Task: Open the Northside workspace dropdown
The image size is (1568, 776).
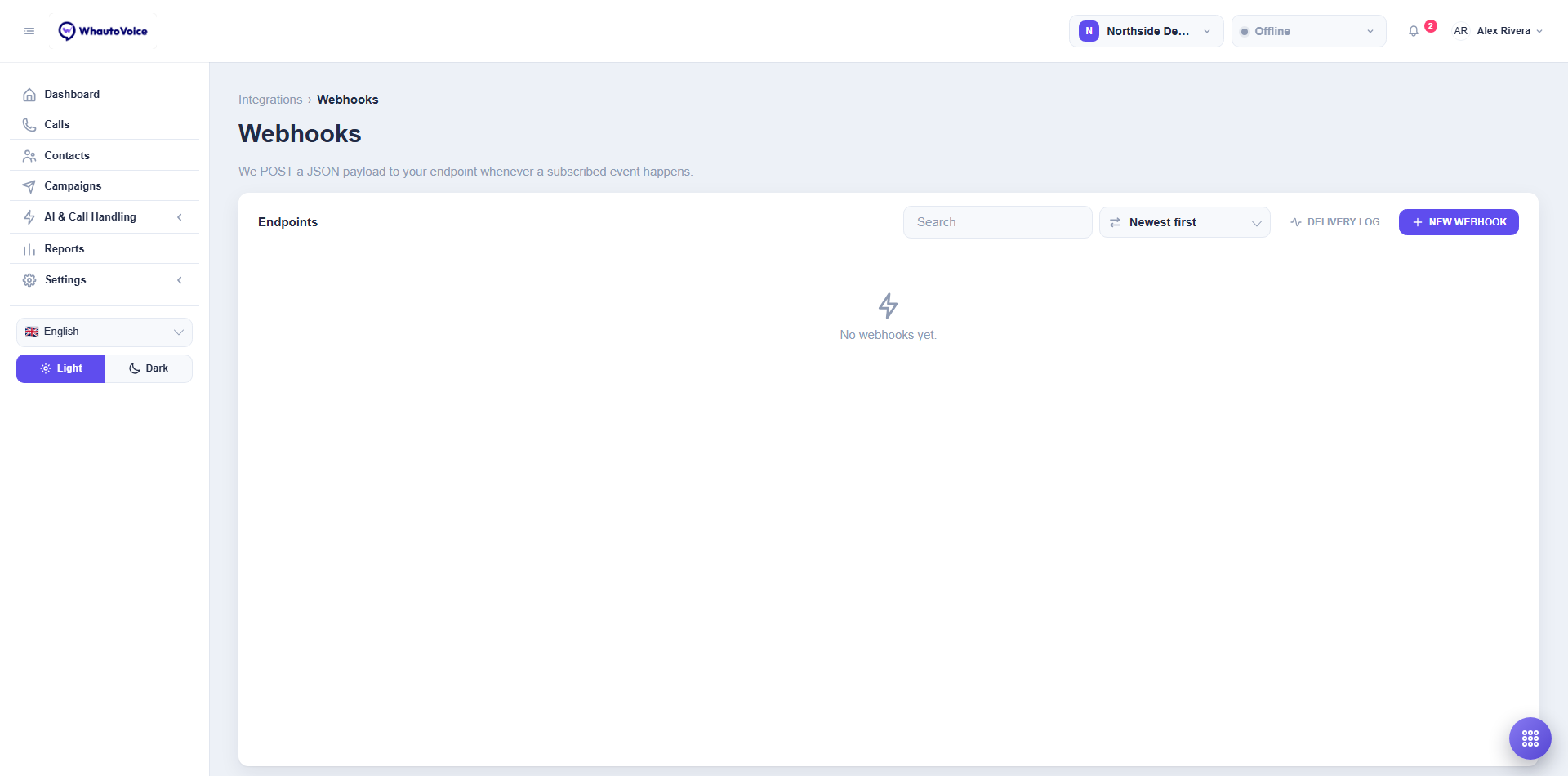Action: pos(1146,31)
